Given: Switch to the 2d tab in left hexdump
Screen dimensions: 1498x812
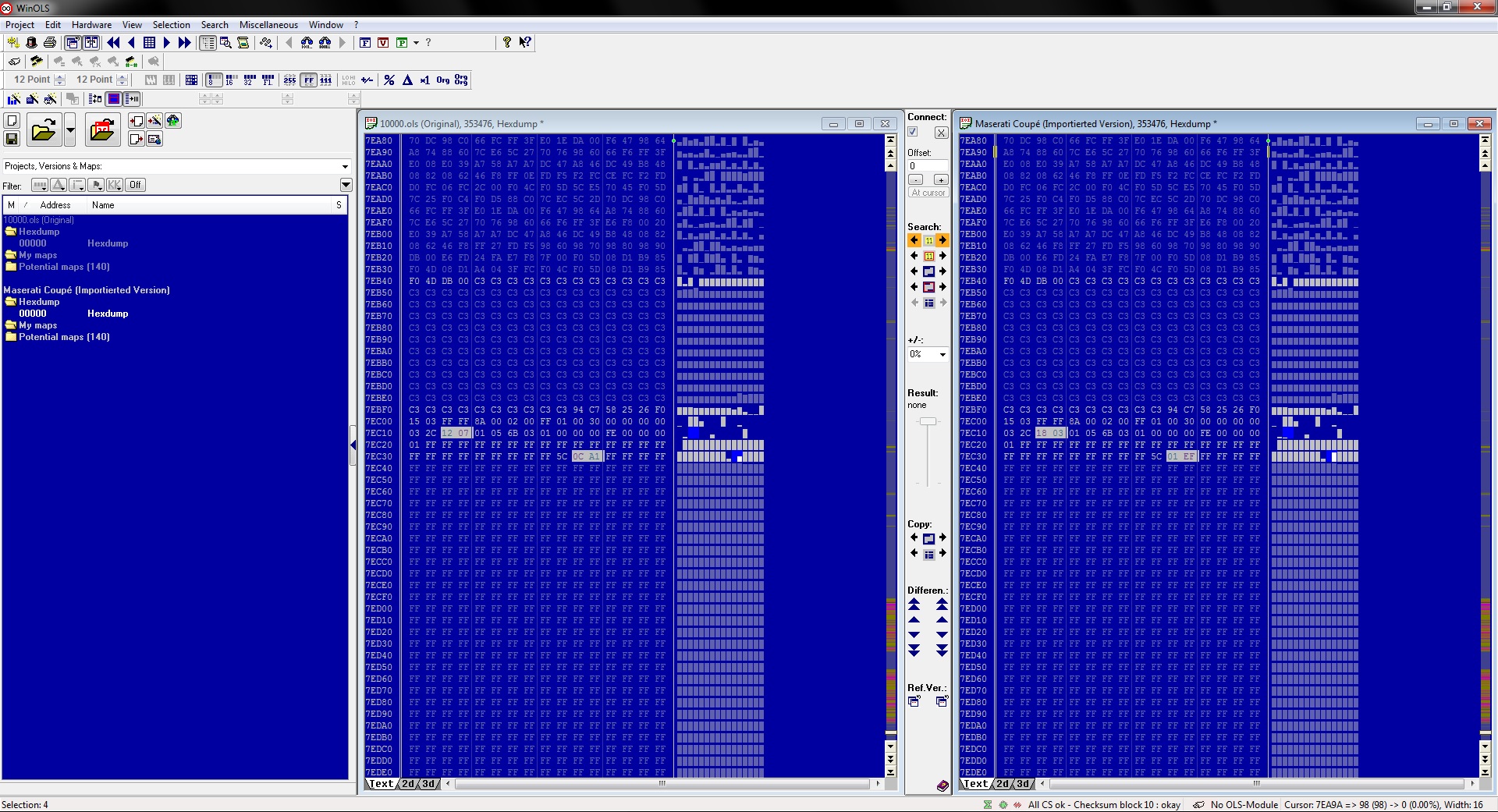Looking at the screenshot, I should coord(408,784).
